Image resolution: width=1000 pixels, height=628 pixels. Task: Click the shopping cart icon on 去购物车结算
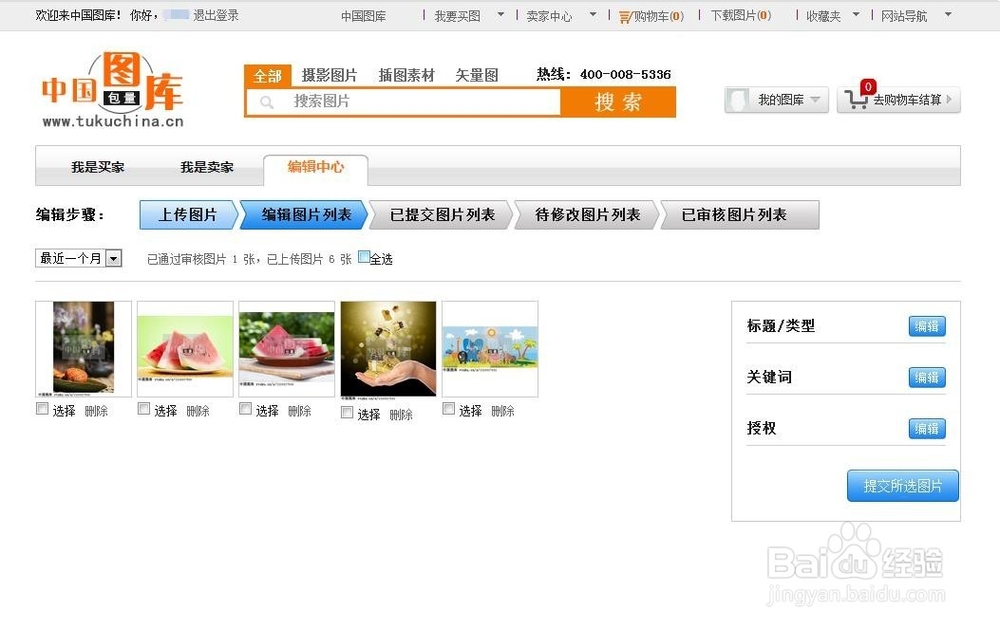[x=855, y=99]
